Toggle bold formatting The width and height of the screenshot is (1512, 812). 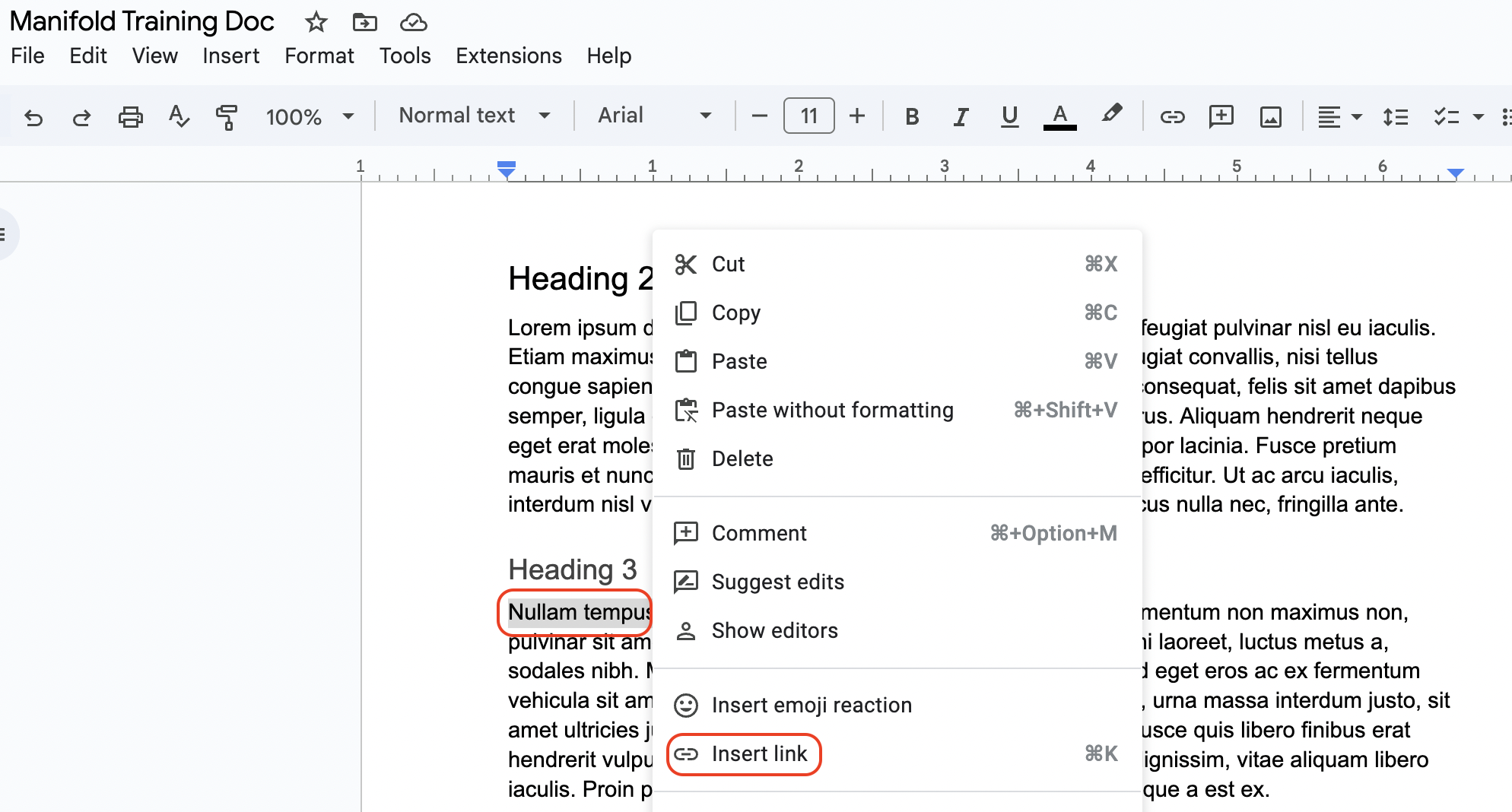coord(912,116)
